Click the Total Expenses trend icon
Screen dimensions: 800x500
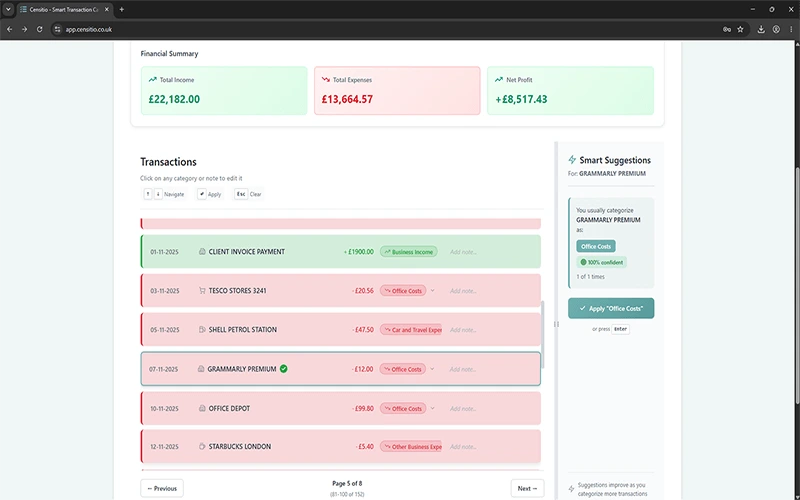point(326,80)
